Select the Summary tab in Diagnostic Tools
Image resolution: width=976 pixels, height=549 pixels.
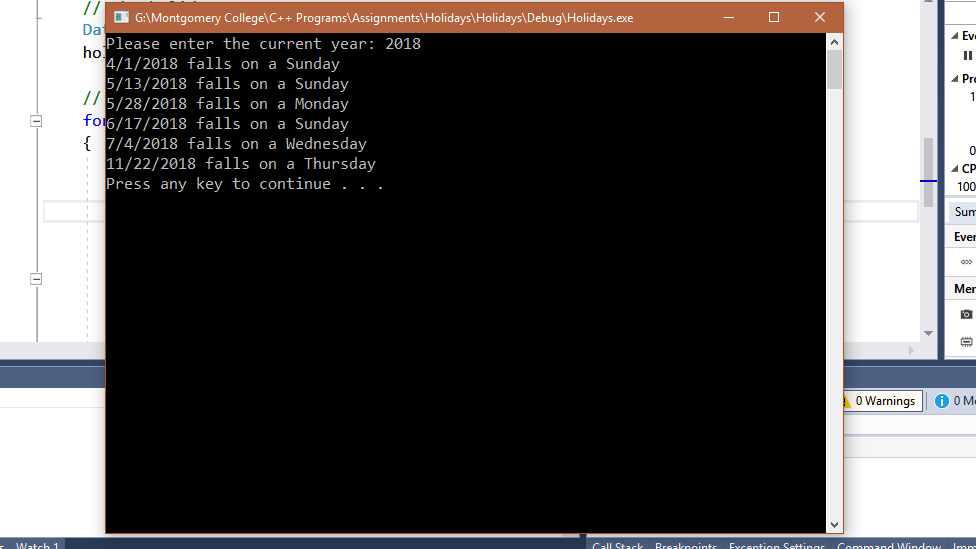click(964, 212)
